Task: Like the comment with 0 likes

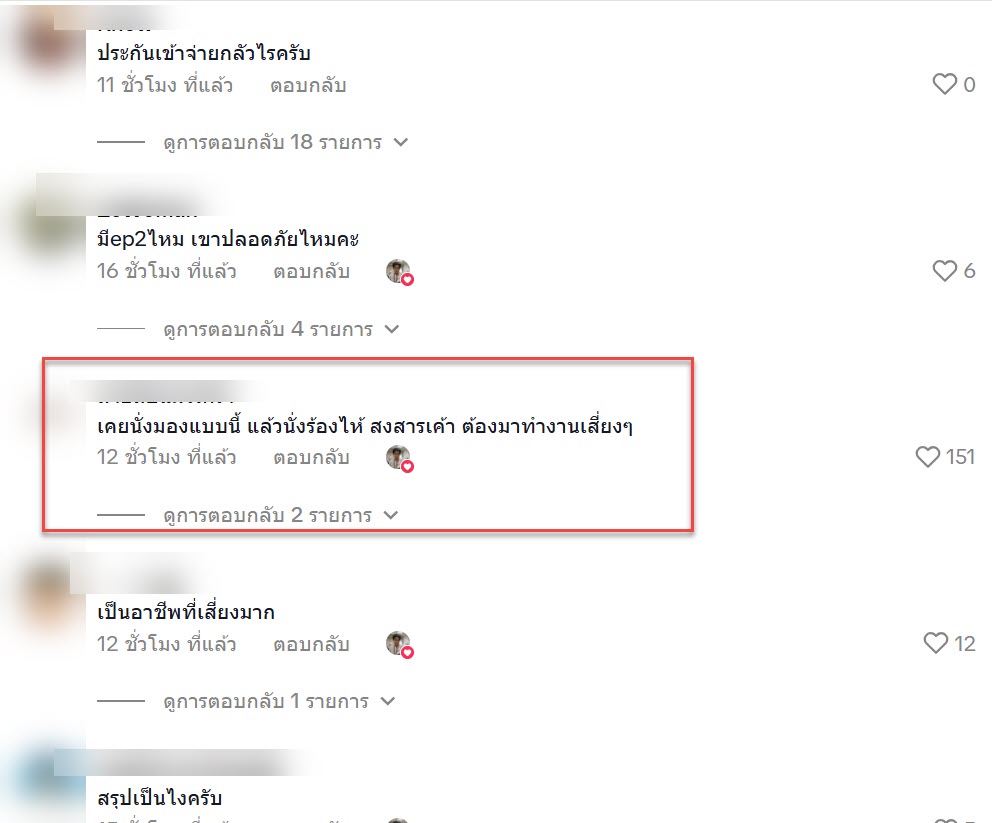Action: [x=945, y=84]
